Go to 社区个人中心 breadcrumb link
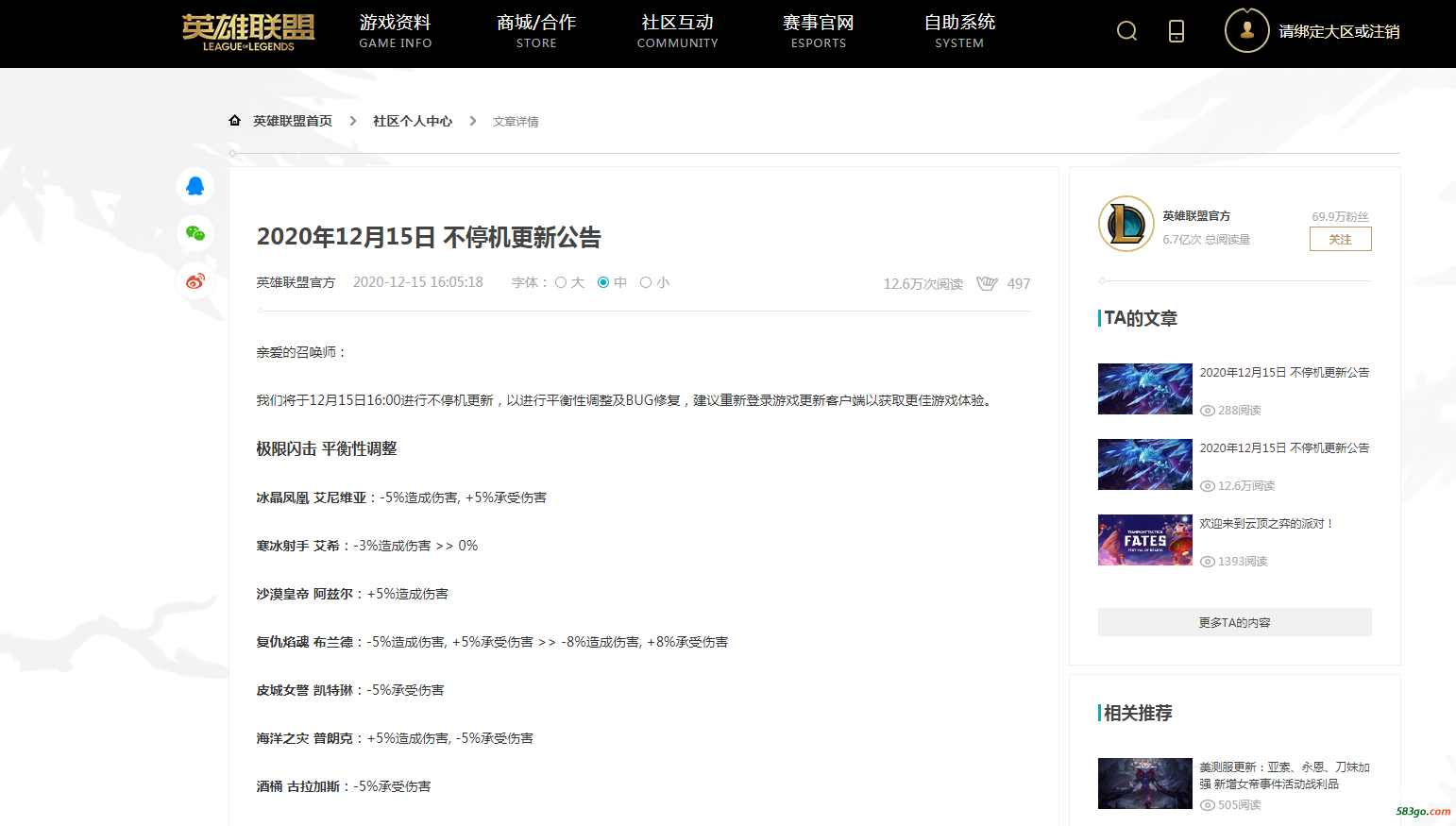The image size is (1456, 826). pyautogui.click(x=413, y=121)
